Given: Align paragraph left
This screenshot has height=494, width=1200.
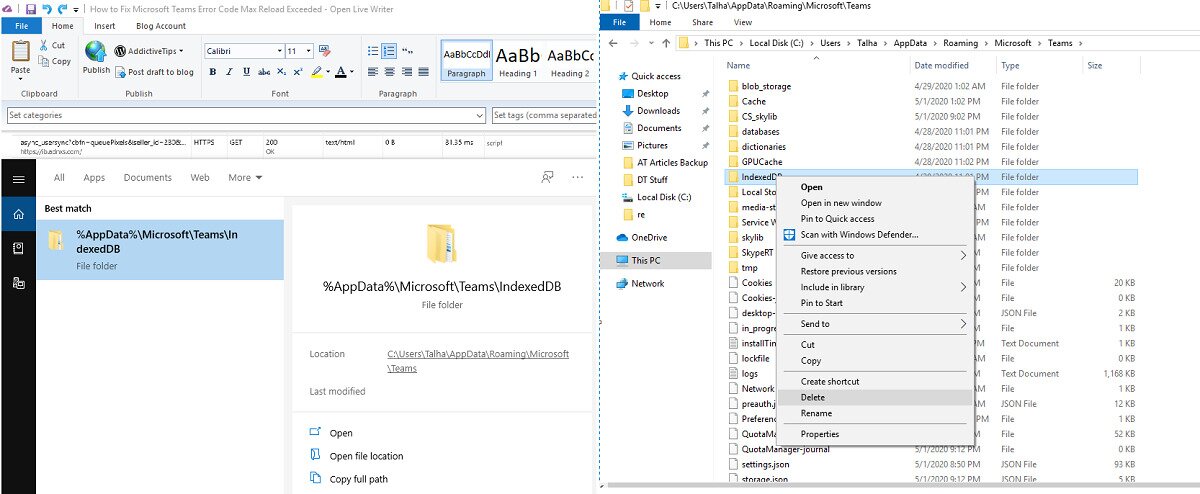Looking at the screenshot, I should tap(373, 72).
